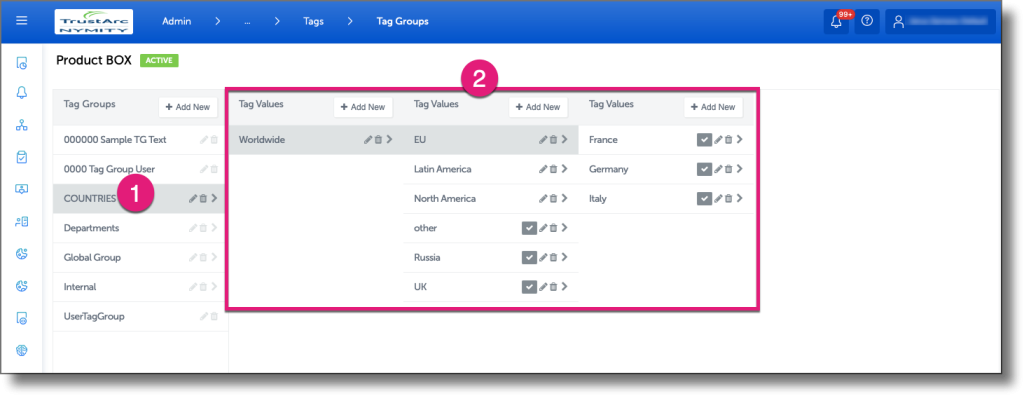Viewport: 1024px width, 396px height.
Task: Delete the Russia tag value
Action: (x=553, y=257)
